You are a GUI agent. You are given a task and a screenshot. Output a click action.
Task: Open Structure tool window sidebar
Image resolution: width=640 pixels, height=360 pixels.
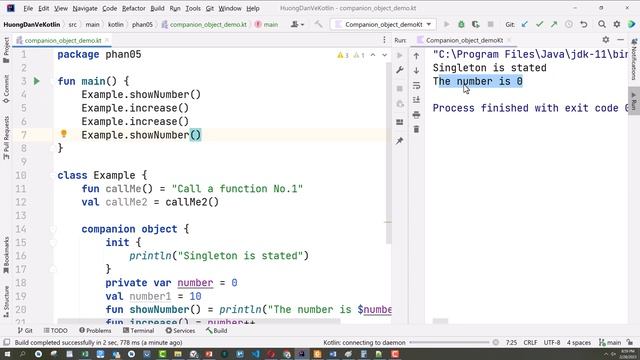pos(6,301)
